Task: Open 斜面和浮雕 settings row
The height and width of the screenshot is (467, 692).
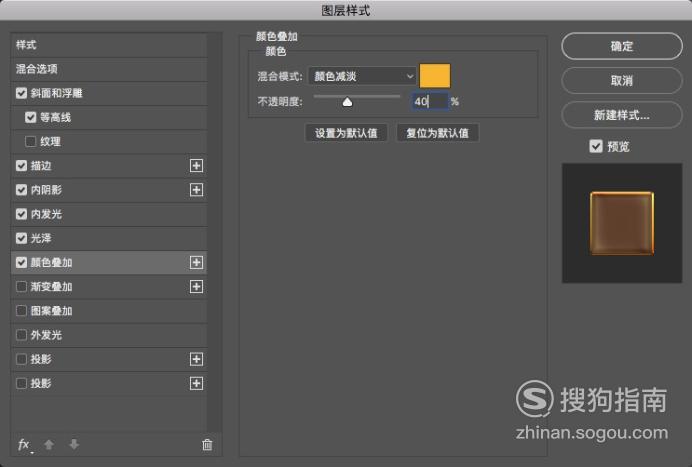Action: click(x=109, y=93)
